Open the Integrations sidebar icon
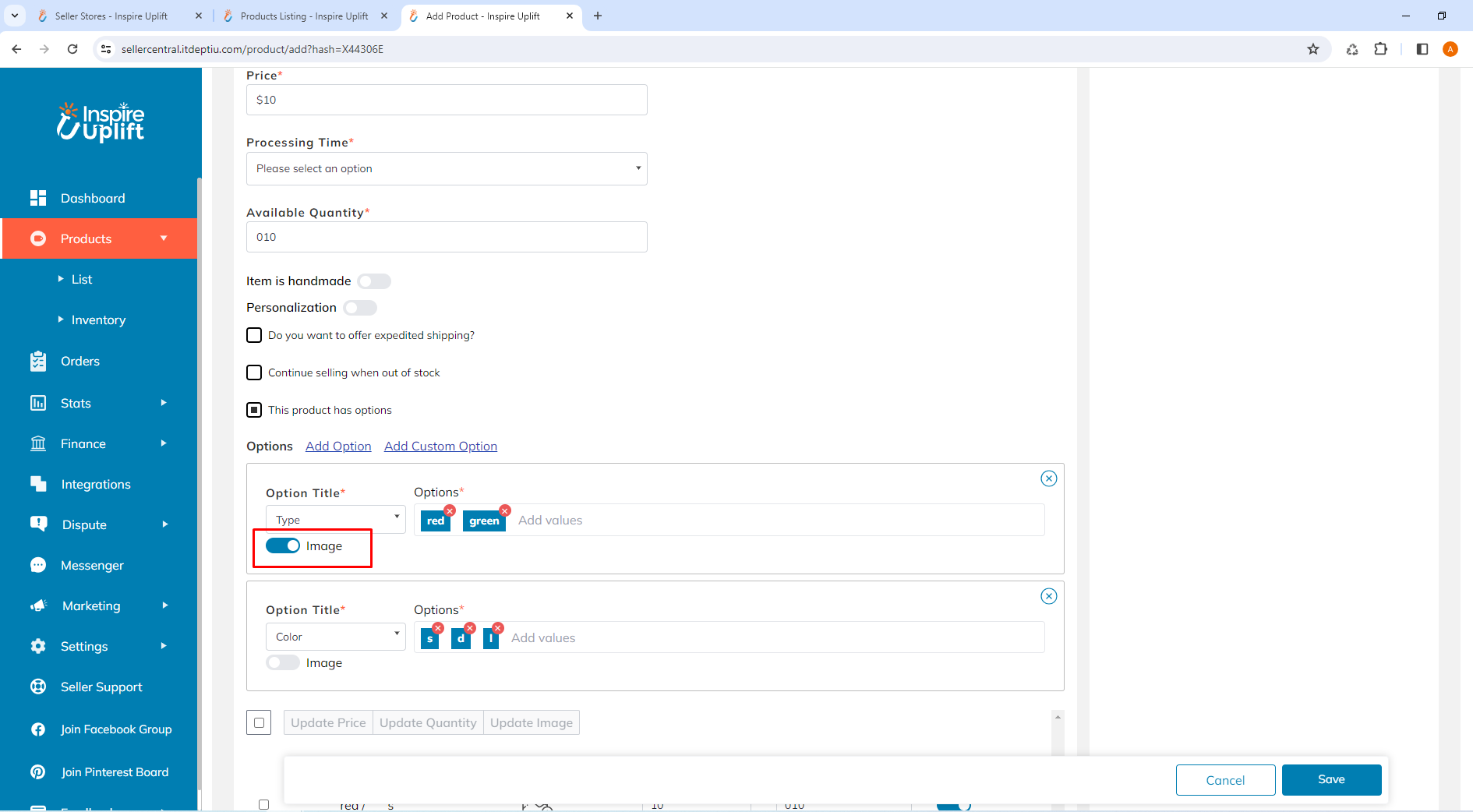 click(x=38, y=484)
